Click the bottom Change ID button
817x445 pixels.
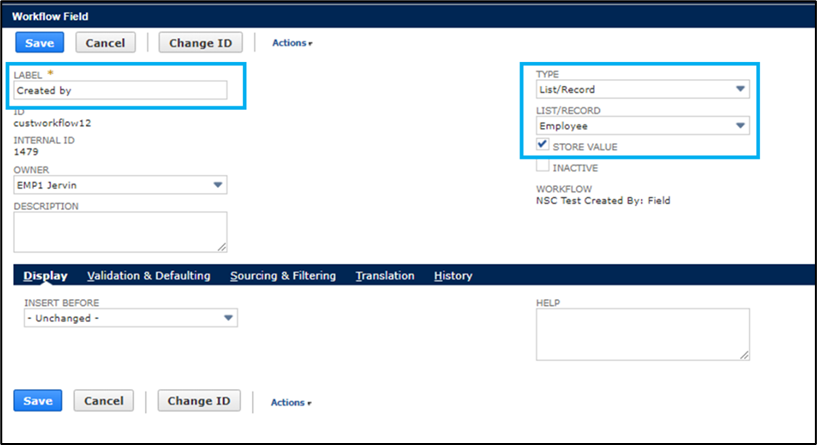pos(199,401)
